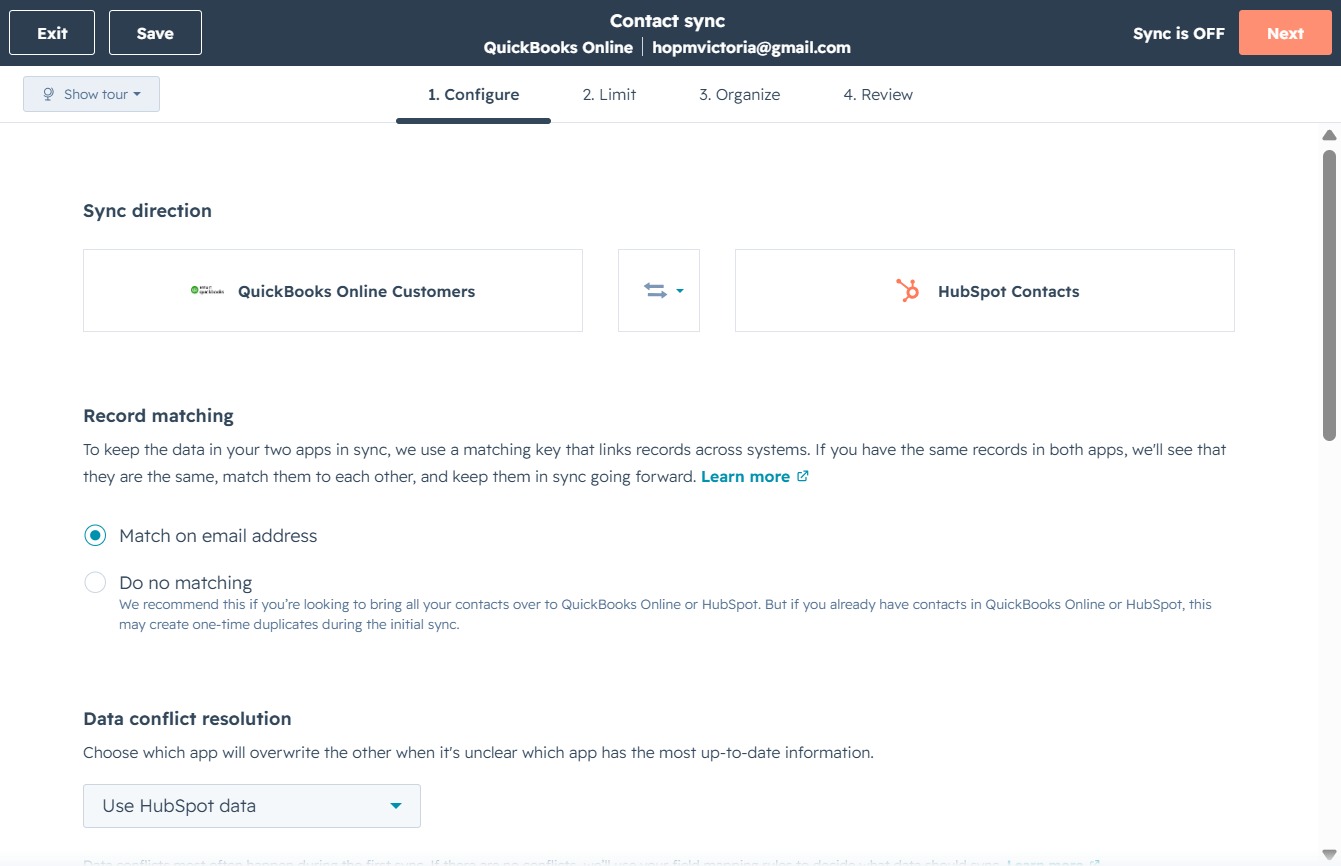This screenshot has width=1341, height=866.
Task: Expand the Use HubSpot data dropdown
Action: [x=252, y=806]
